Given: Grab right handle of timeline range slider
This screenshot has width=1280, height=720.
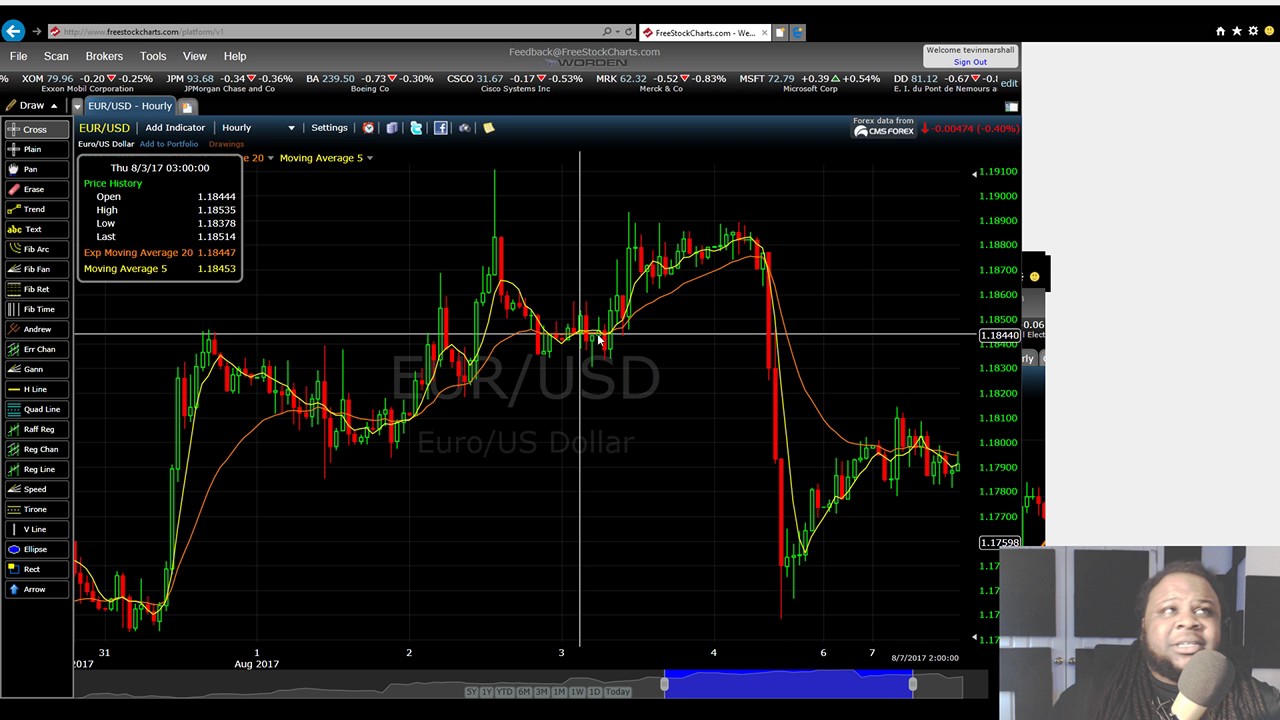Looking at the screenshot, I should coord(912,684).
